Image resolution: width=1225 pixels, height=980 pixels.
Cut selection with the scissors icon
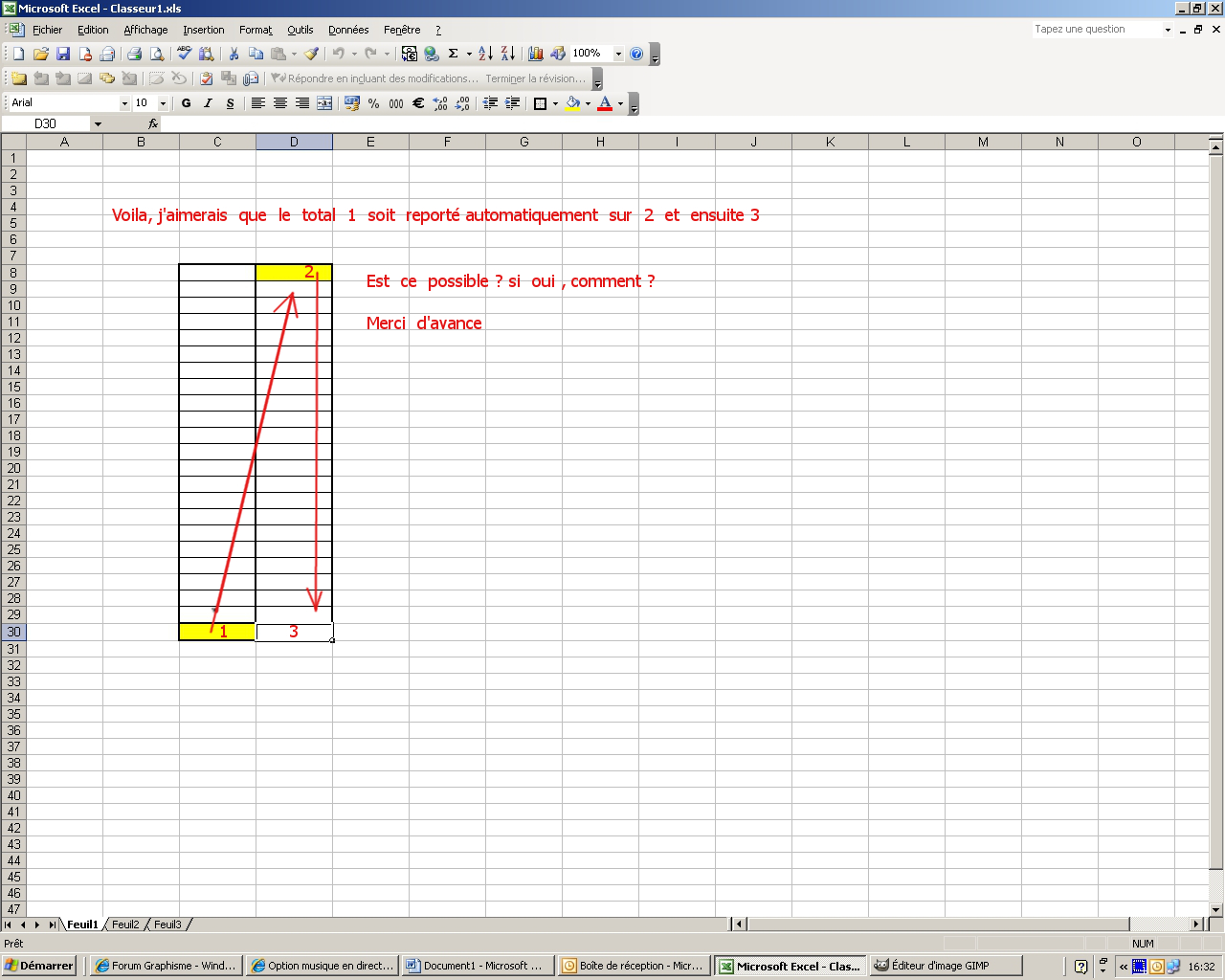point(234,54)
